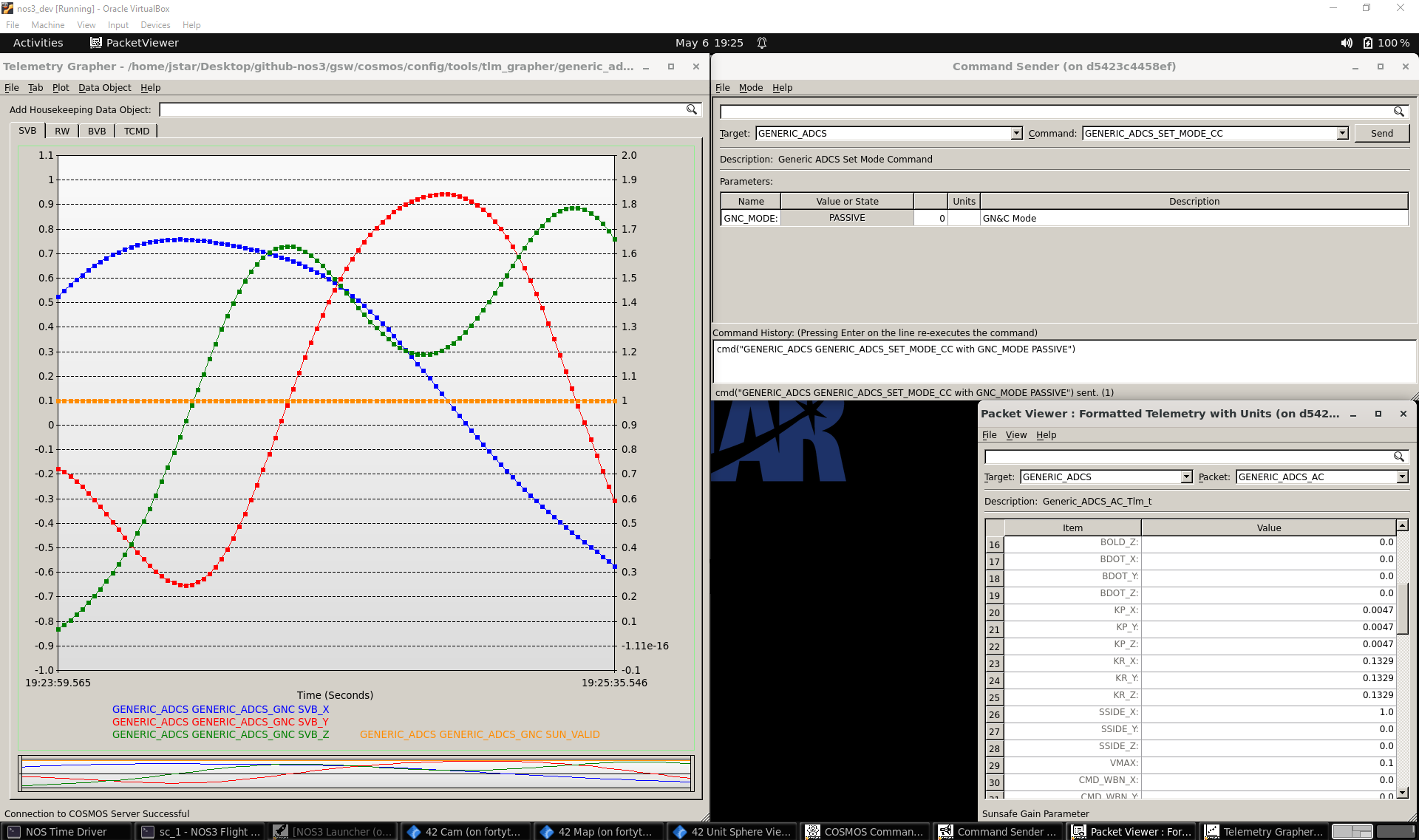The width and height of the screenshot is (1419, 840).
Task: Switch to NOS Time Driver taskbar item
Action: pyautogui.click(x=66, y=832)
